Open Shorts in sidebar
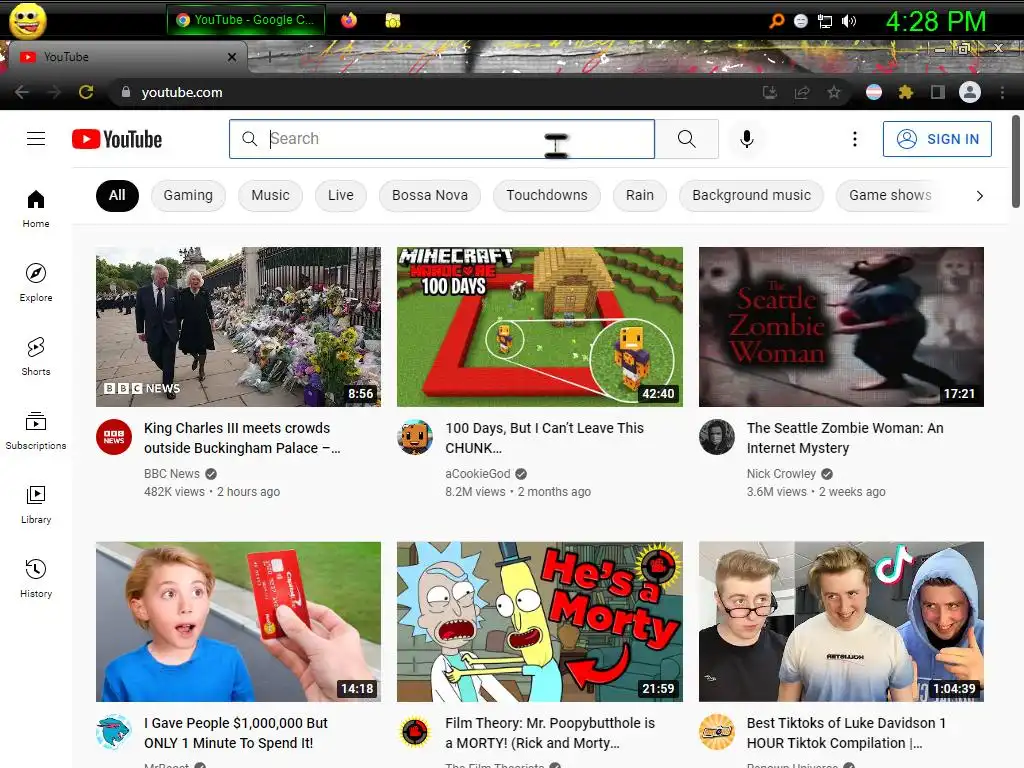 tap(36, 357)
